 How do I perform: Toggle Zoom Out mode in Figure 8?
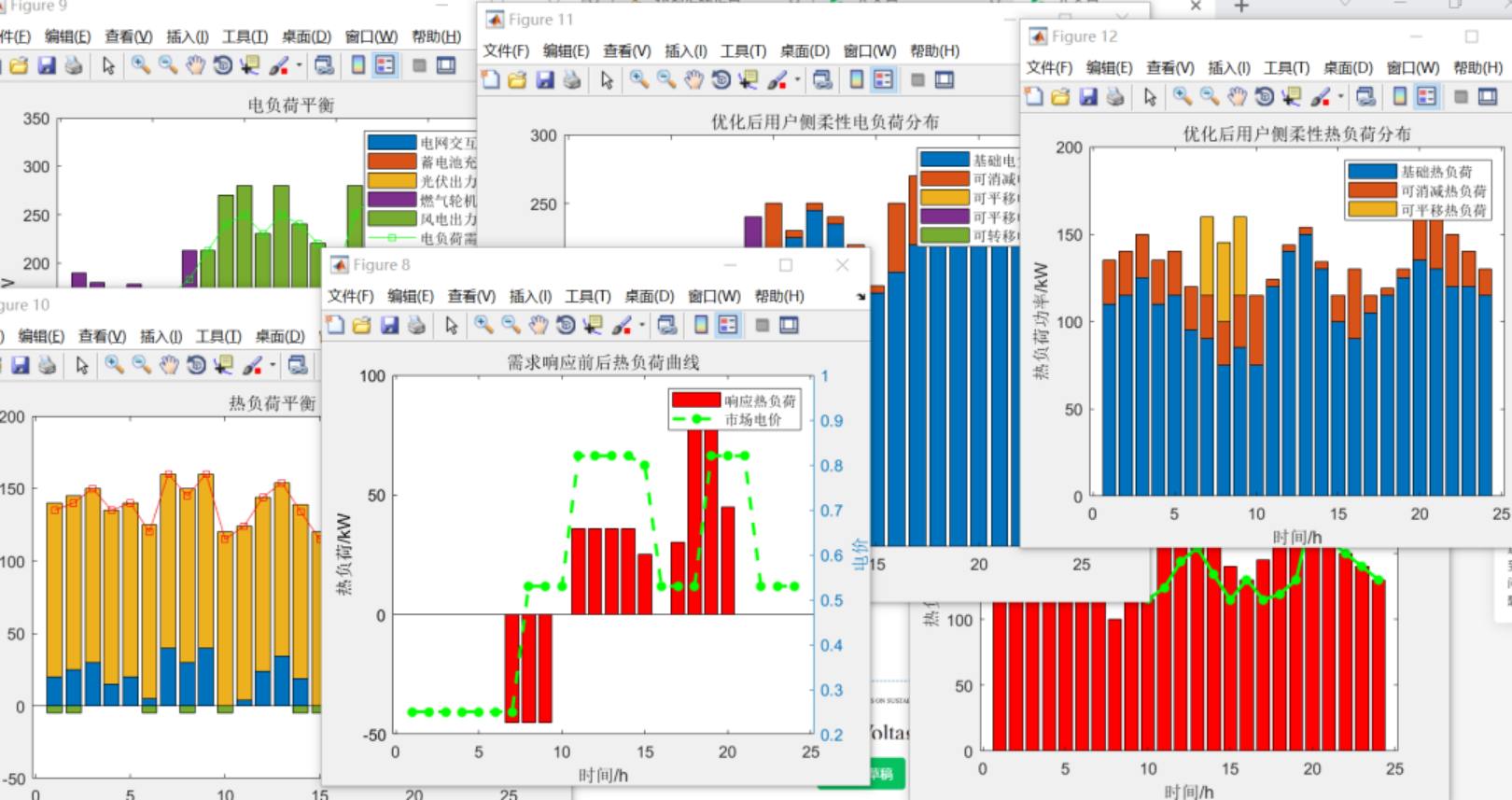(x=511, y=325)
